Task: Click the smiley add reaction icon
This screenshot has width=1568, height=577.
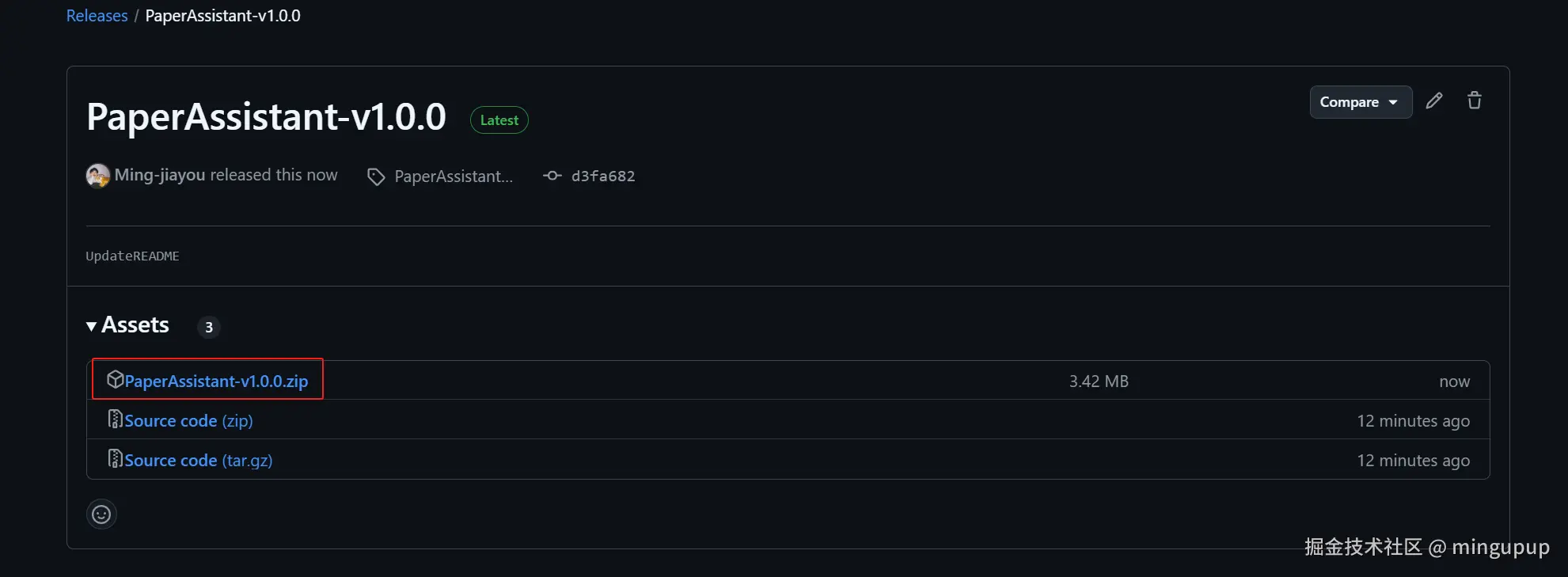Action: 101,514
